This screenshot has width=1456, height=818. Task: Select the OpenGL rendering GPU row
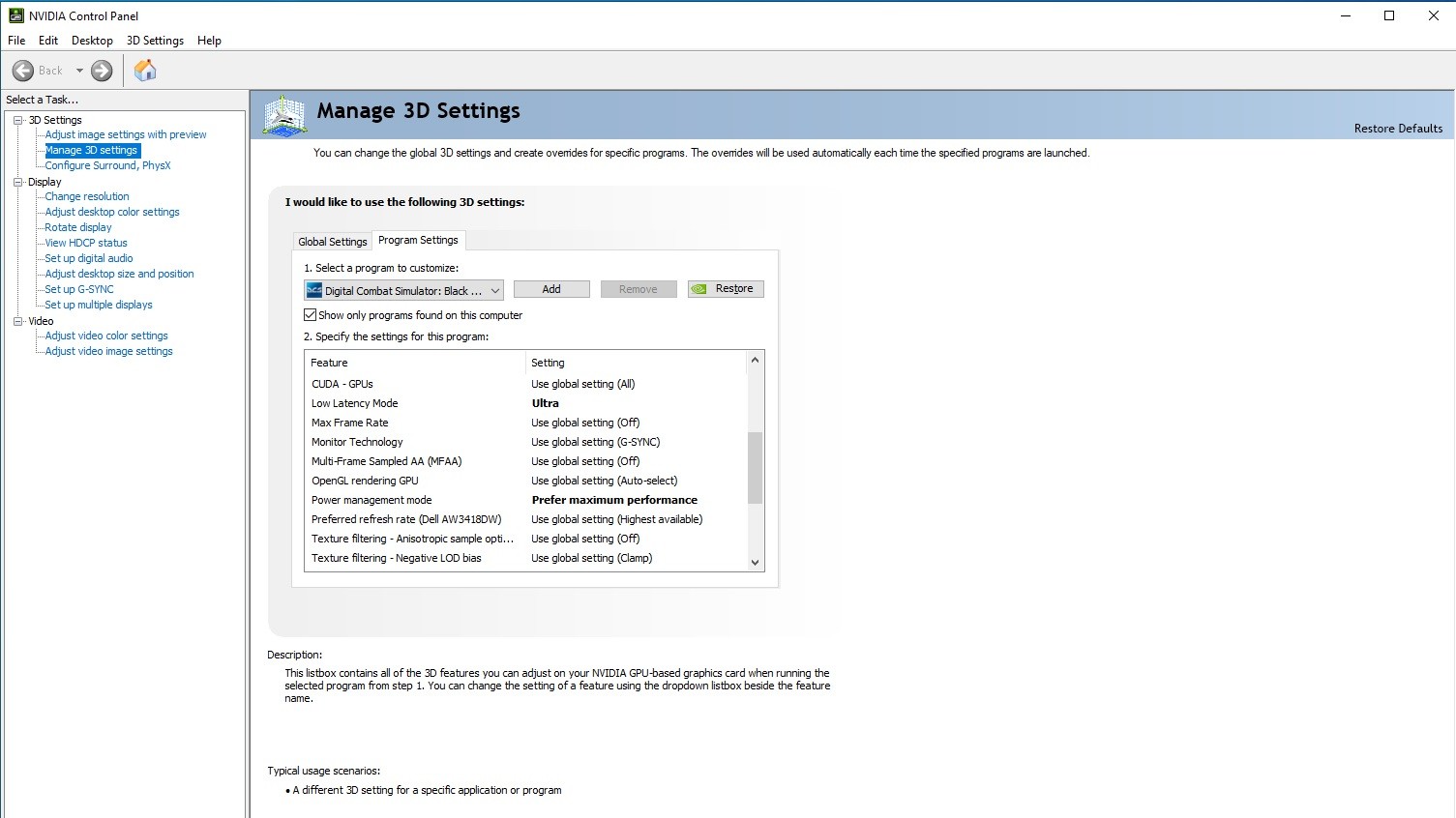(526, 481)
